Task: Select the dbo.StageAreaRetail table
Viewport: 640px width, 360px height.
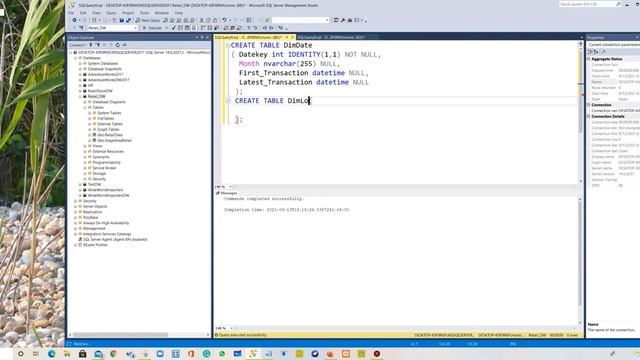Action: pyautogui.click(x=114, y=140)
